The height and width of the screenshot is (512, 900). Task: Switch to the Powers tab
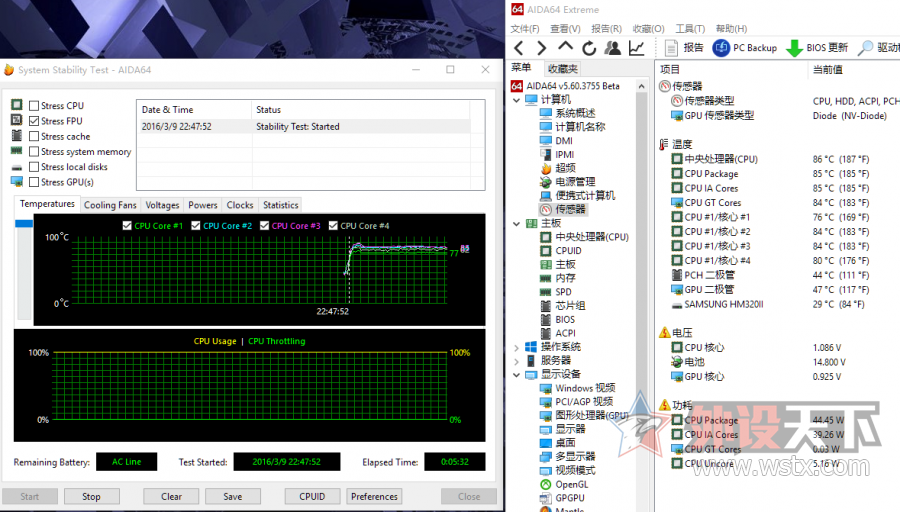tap(203, 205)
